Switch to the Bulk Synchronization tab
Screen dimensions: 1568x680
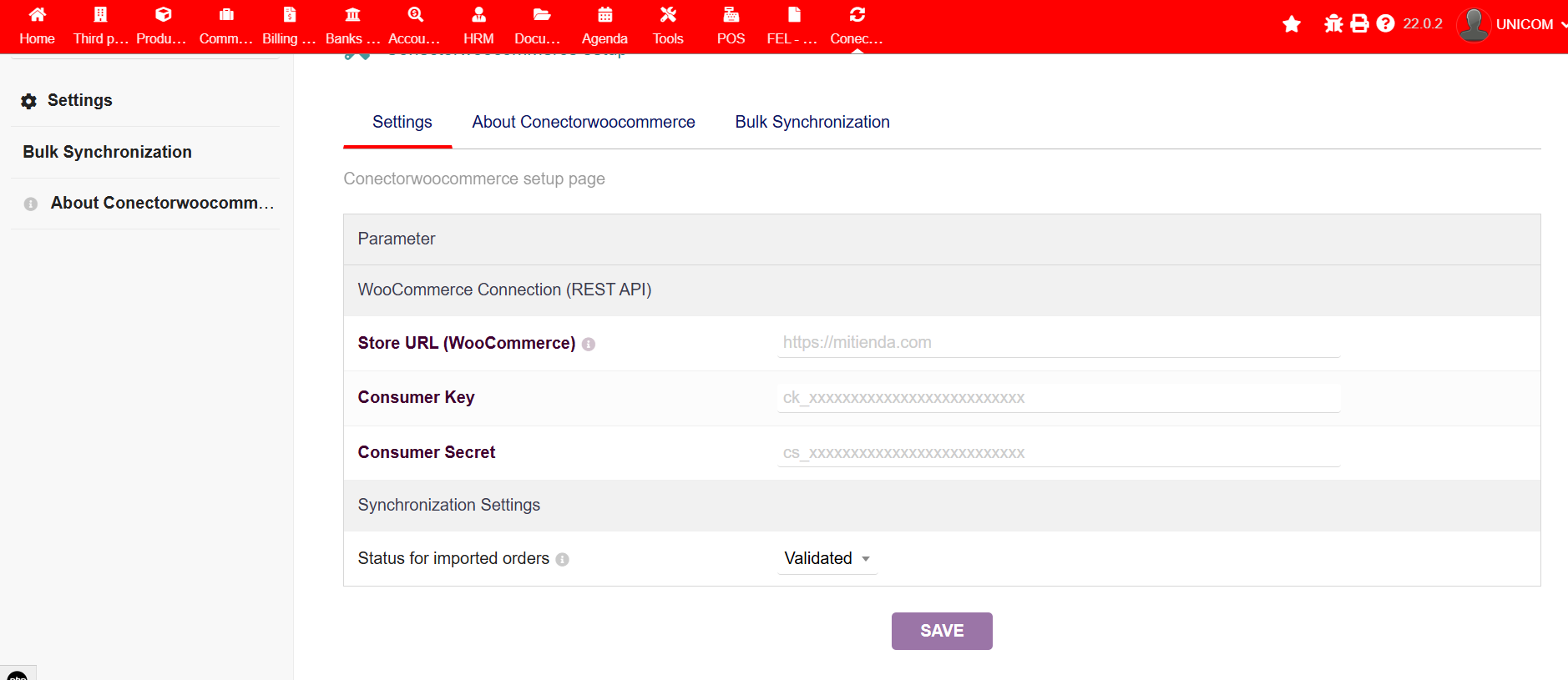[x=812, y=122]
